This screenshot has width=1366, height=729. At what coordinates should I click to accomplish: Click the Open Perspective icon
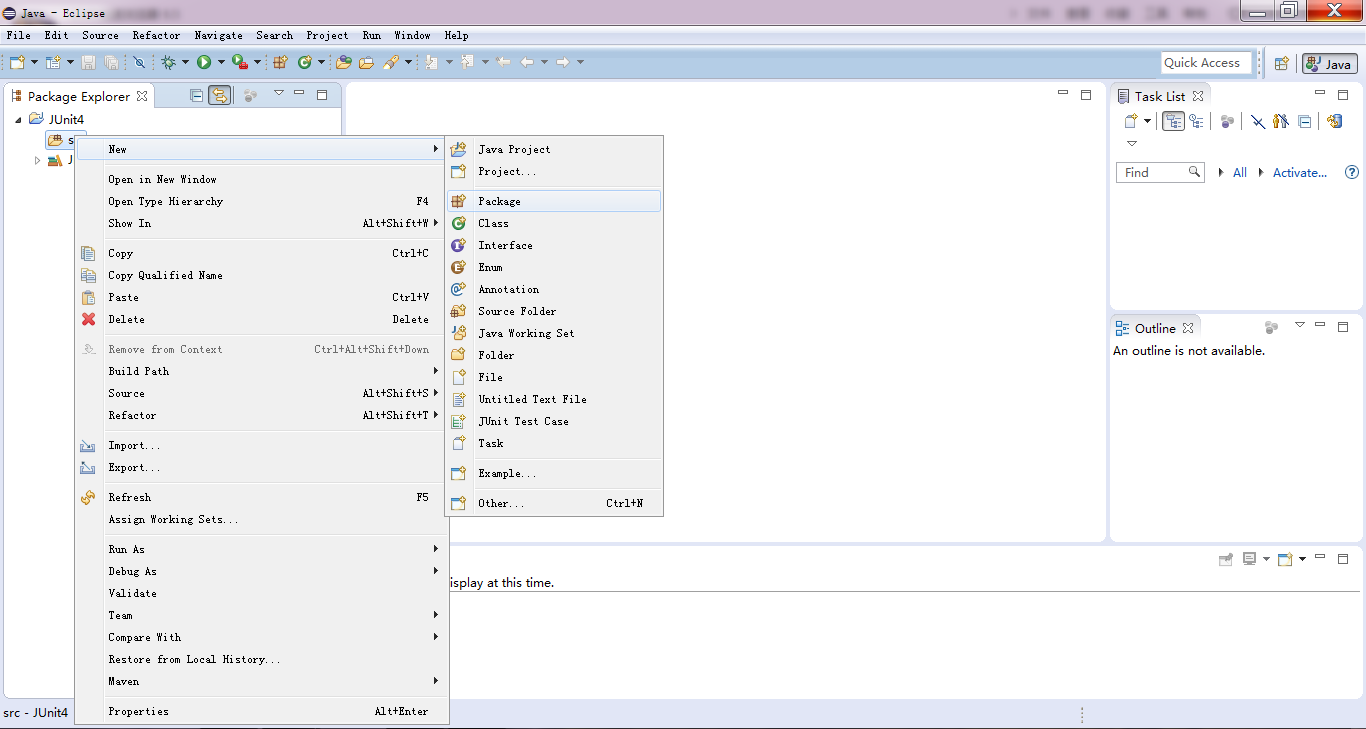click(x=1281, y=63)
